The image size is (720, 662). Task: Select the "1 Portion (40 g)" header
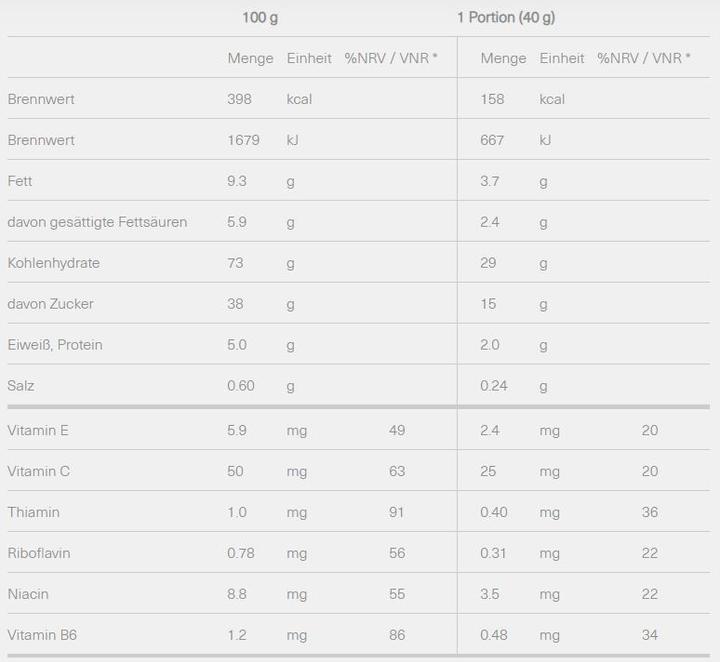click(506, 18)
